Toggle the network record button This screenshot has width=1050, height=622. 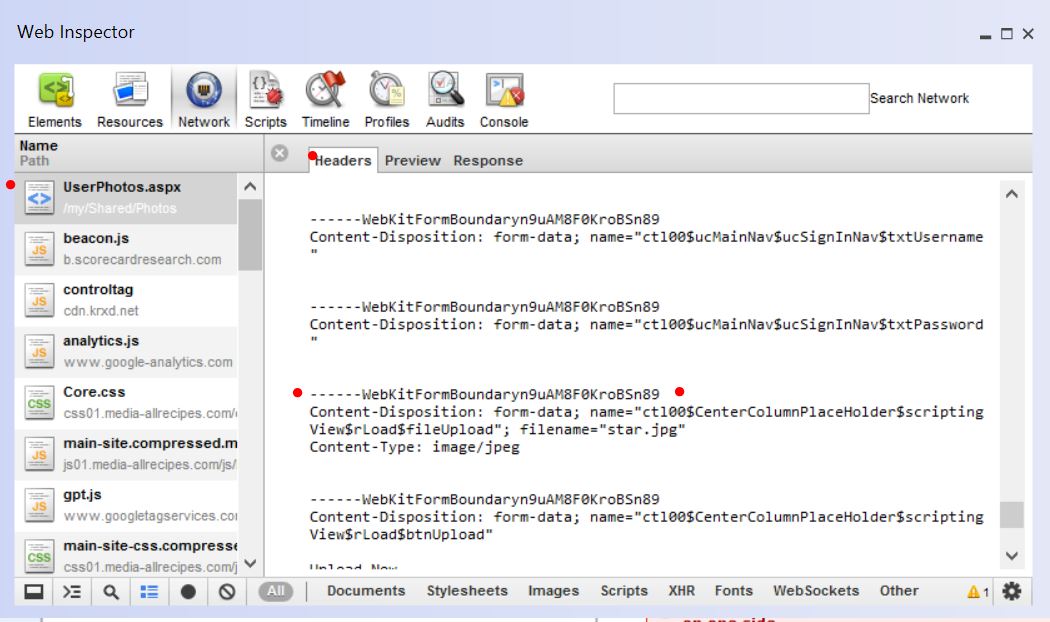(x=188, y=591)
